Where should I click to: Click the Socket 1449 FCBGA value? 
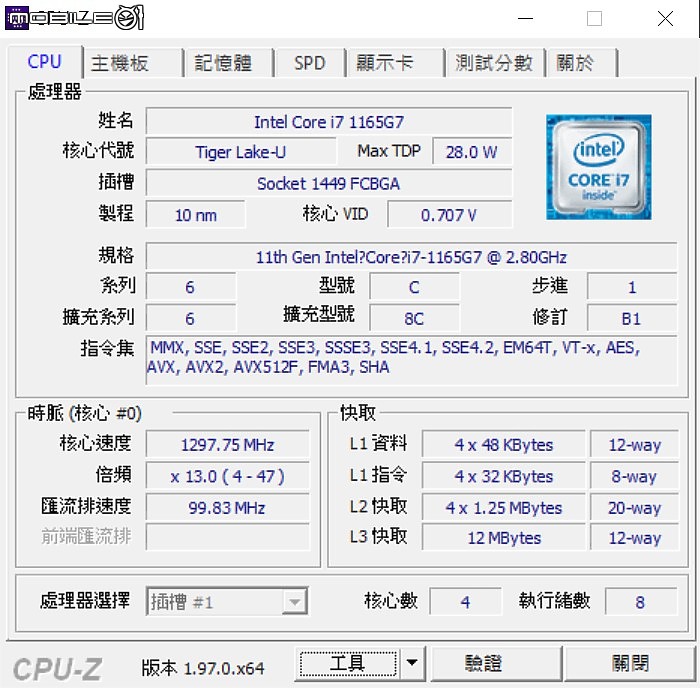point(329,183)
